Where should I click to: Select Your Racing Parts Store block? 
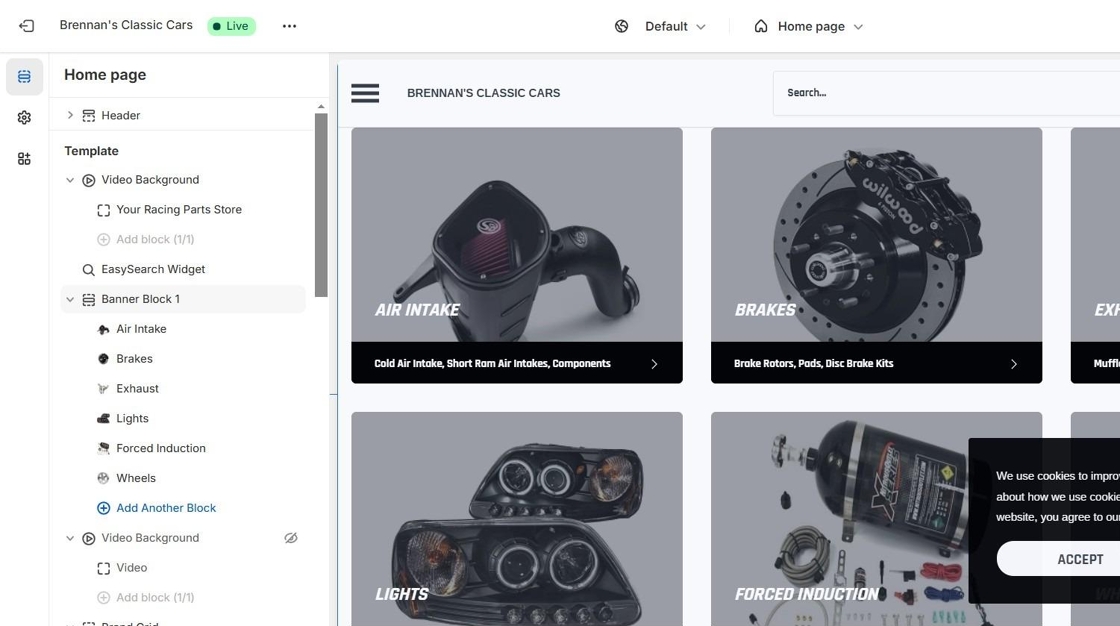[184, 209]
